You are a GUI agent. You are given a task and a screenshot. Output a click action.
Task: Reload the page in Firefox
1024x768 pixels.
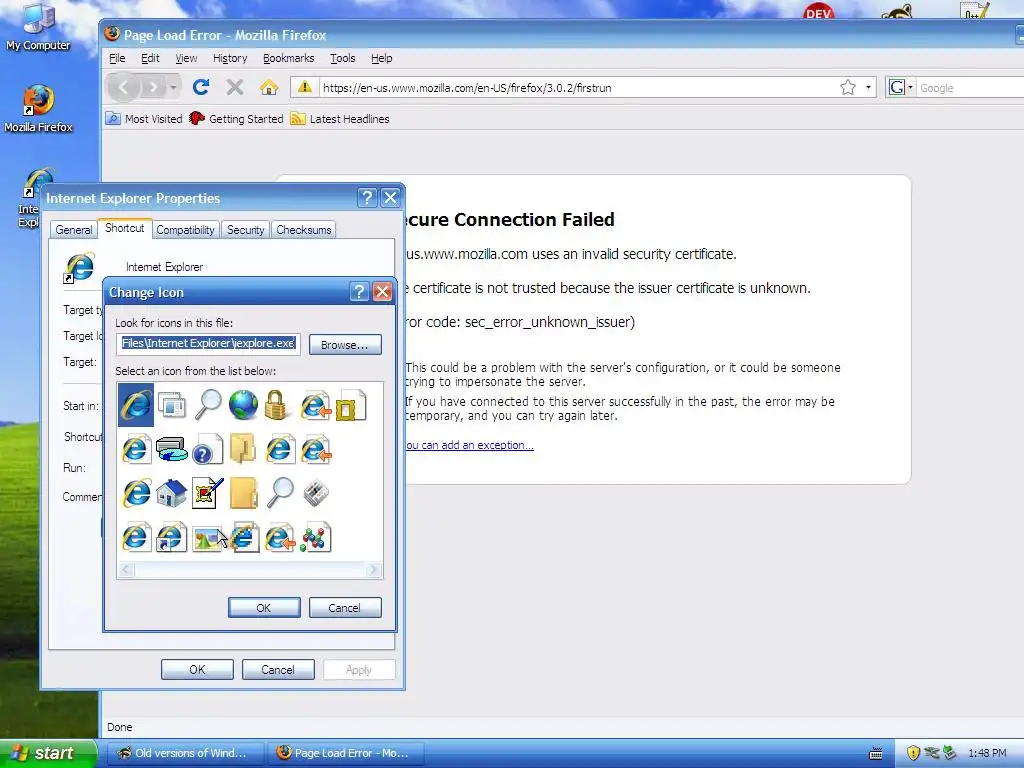point(200,87)
